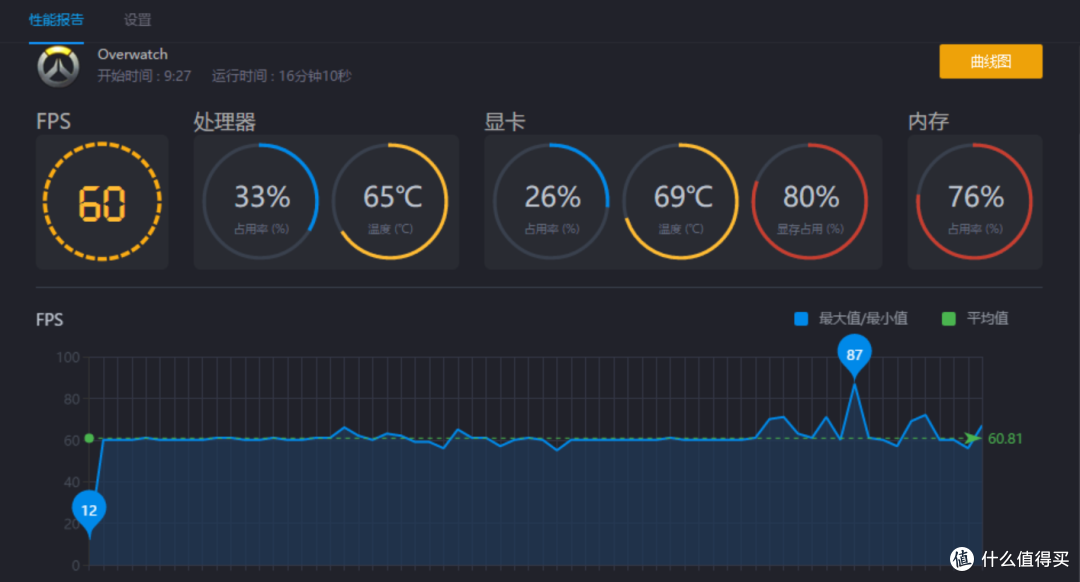This screenshot has height=582, width=1080.
Task: Select the FPS 60 dashed gauge
Action: [x=102, y=202]
